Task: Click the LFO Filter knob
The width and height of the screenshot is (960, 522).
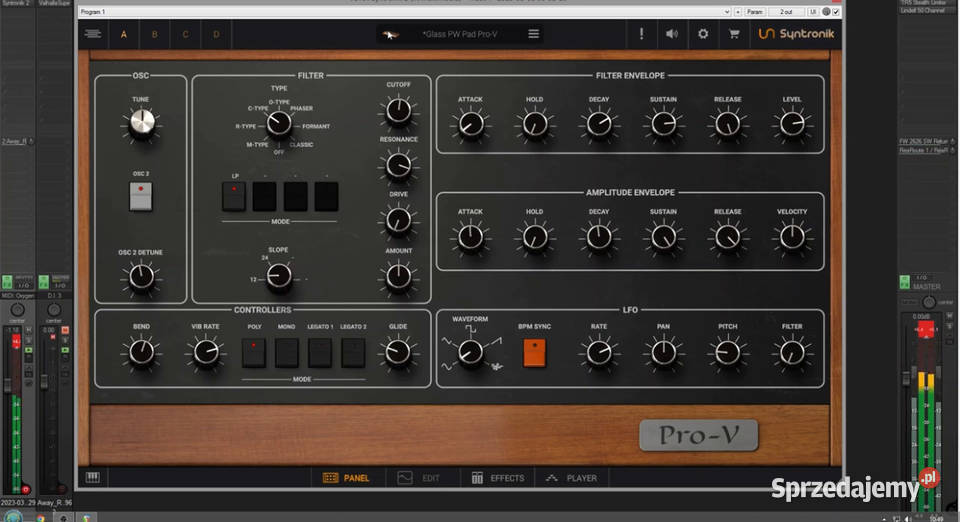Action: tap(792, 353)
